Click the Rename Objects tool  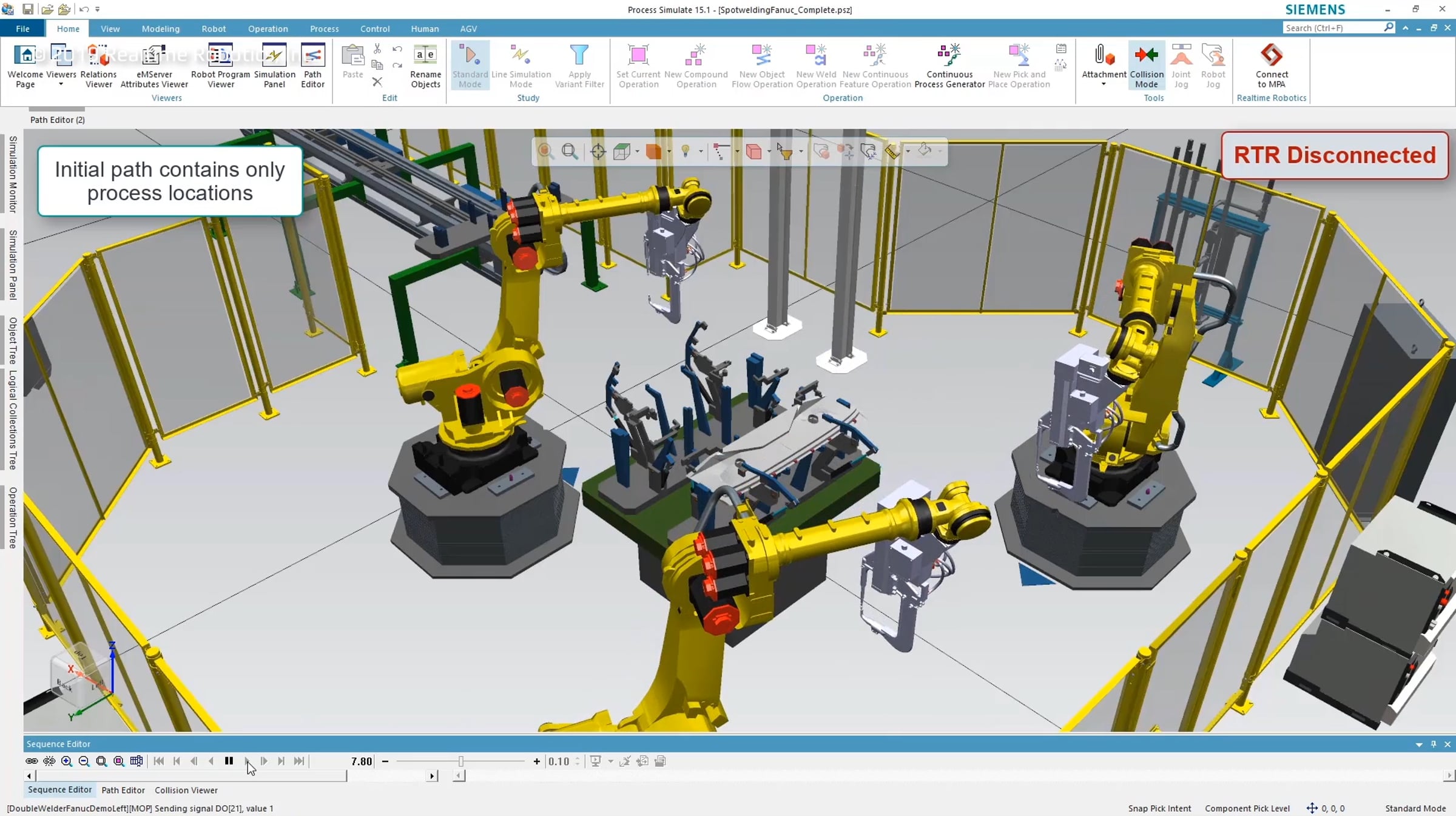[425, 65]
